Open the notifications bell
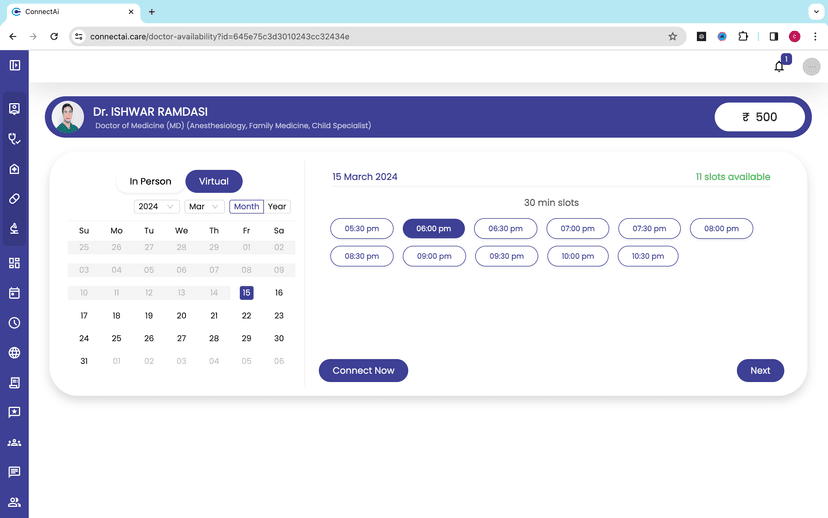 click(x=779, y=67)
